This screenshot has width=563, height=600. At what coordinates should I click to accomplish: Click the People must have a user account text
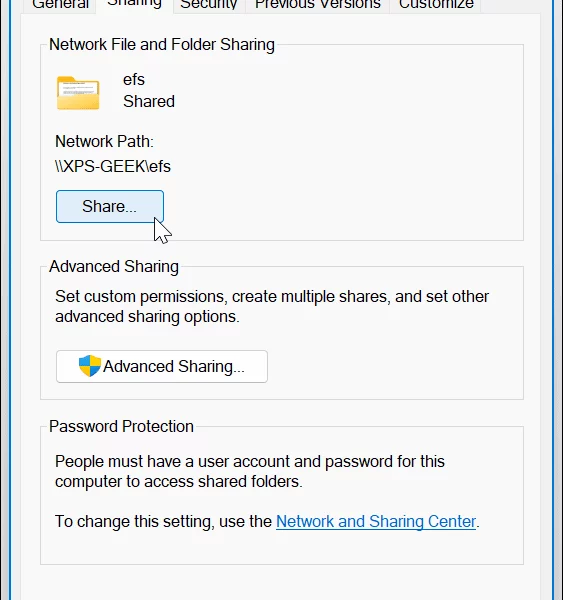click(250, 471)
